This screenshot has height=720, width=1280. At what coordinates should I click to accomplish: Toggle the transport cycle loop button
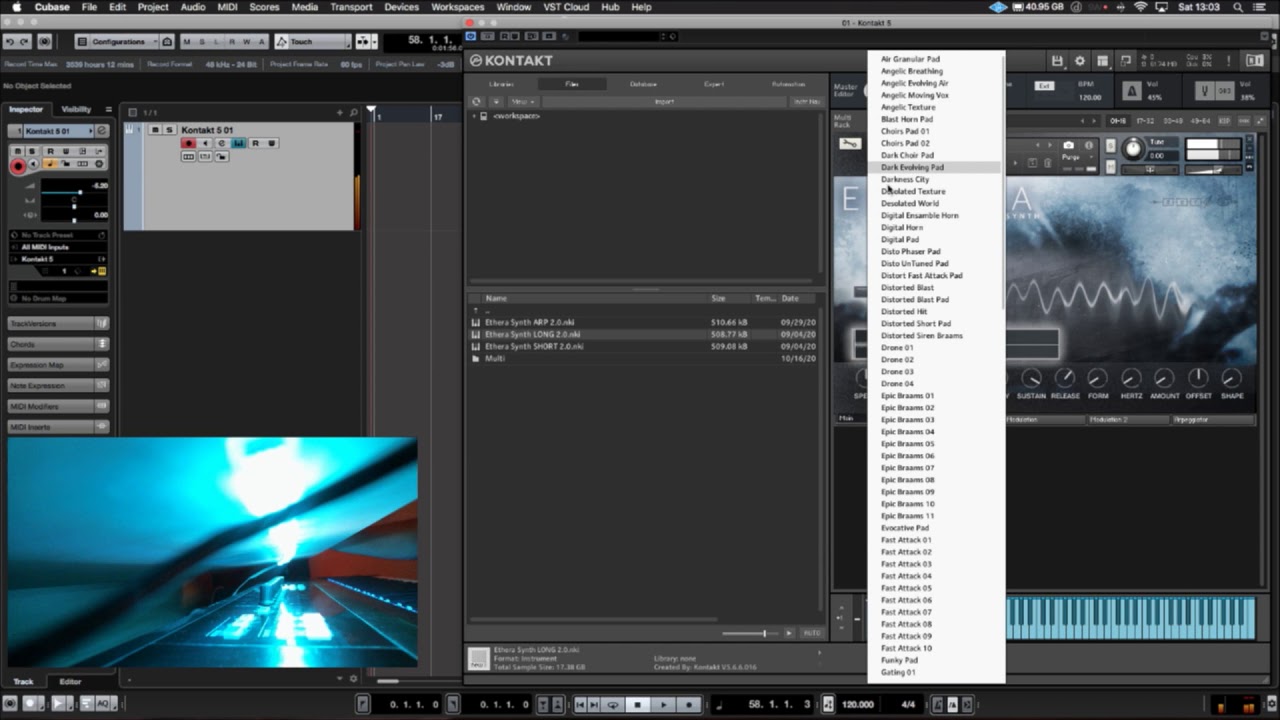pyautogui.click(x=613, y=705)
